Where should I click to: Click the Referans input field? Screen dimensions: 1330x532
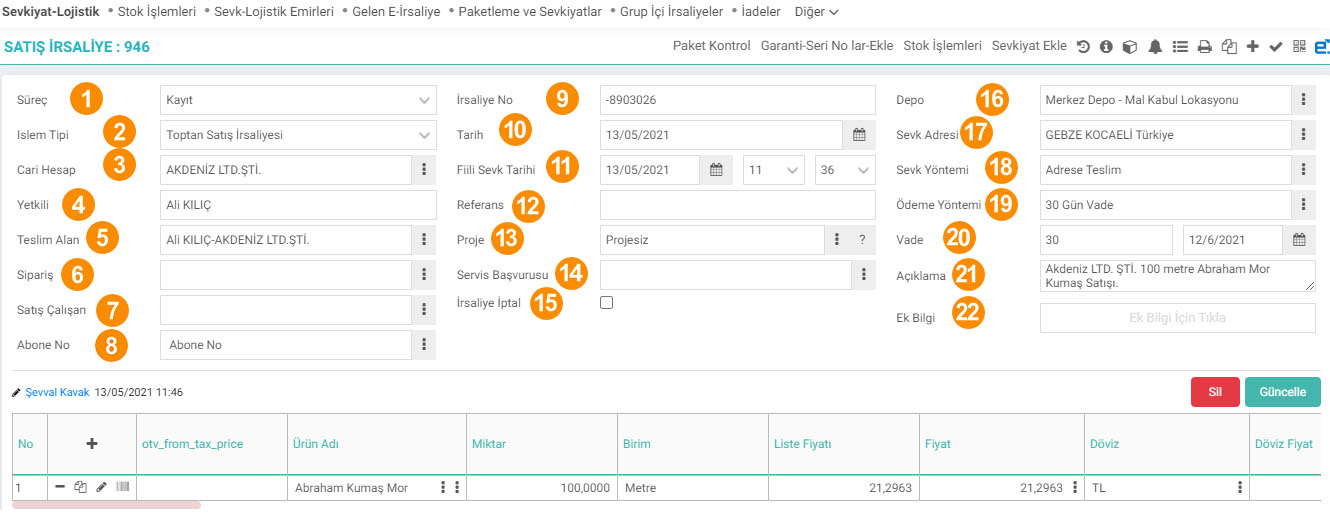738,204
